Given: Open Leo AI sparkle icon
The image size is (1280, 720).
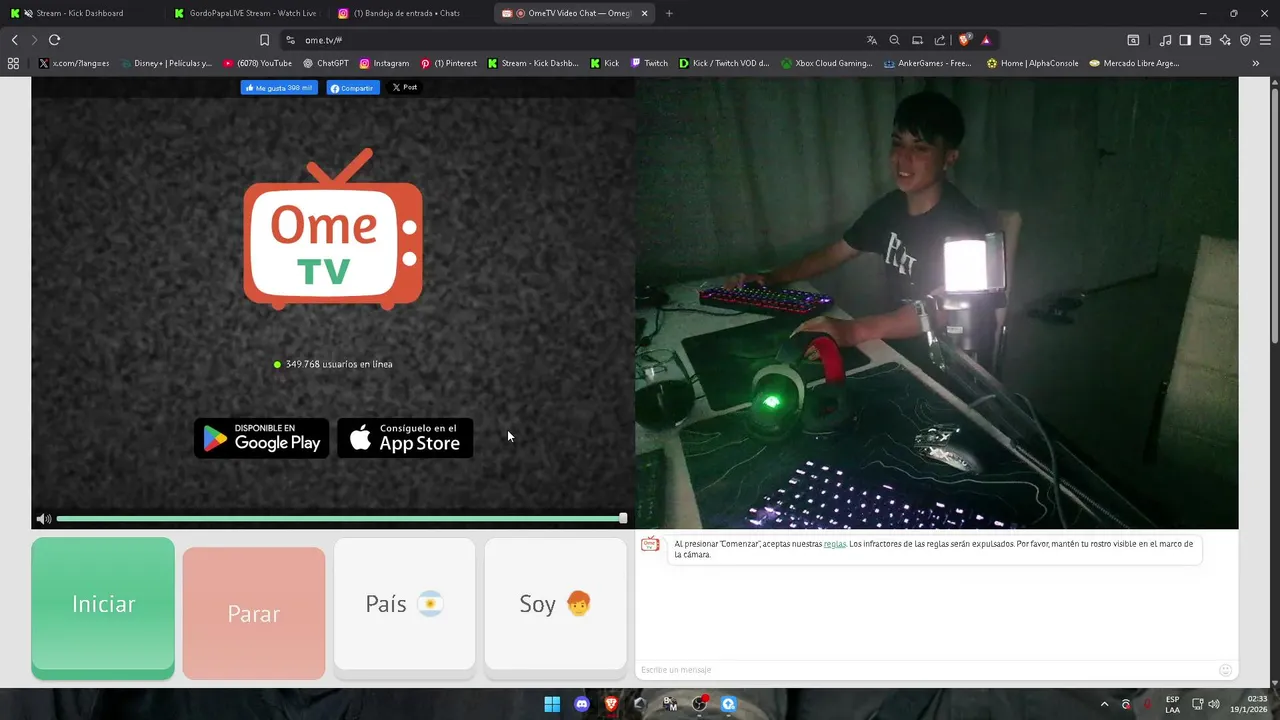Looking at the screenshot, I should pos(1226,40).
